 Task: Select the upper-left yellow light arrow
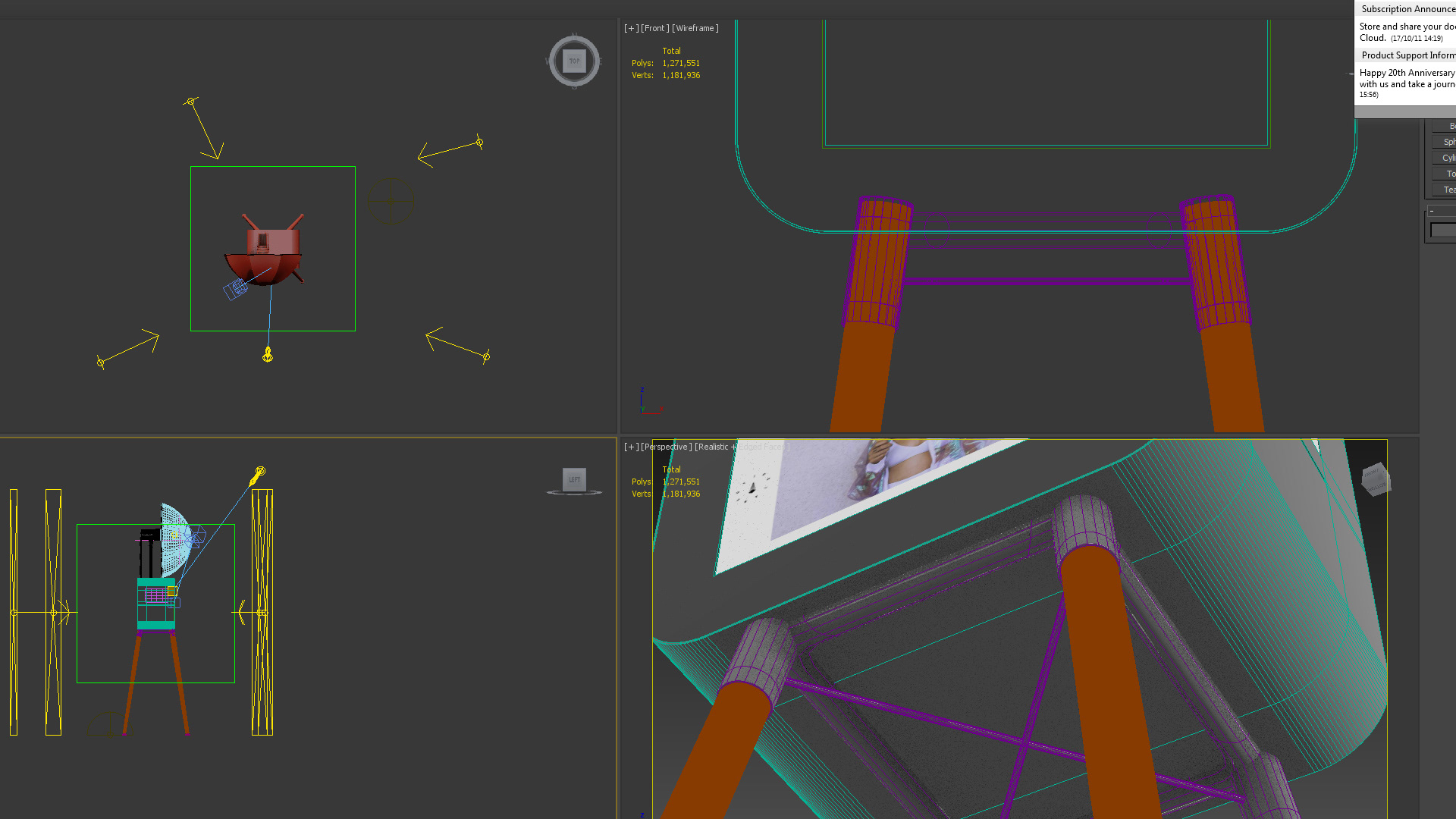(204, 127)
